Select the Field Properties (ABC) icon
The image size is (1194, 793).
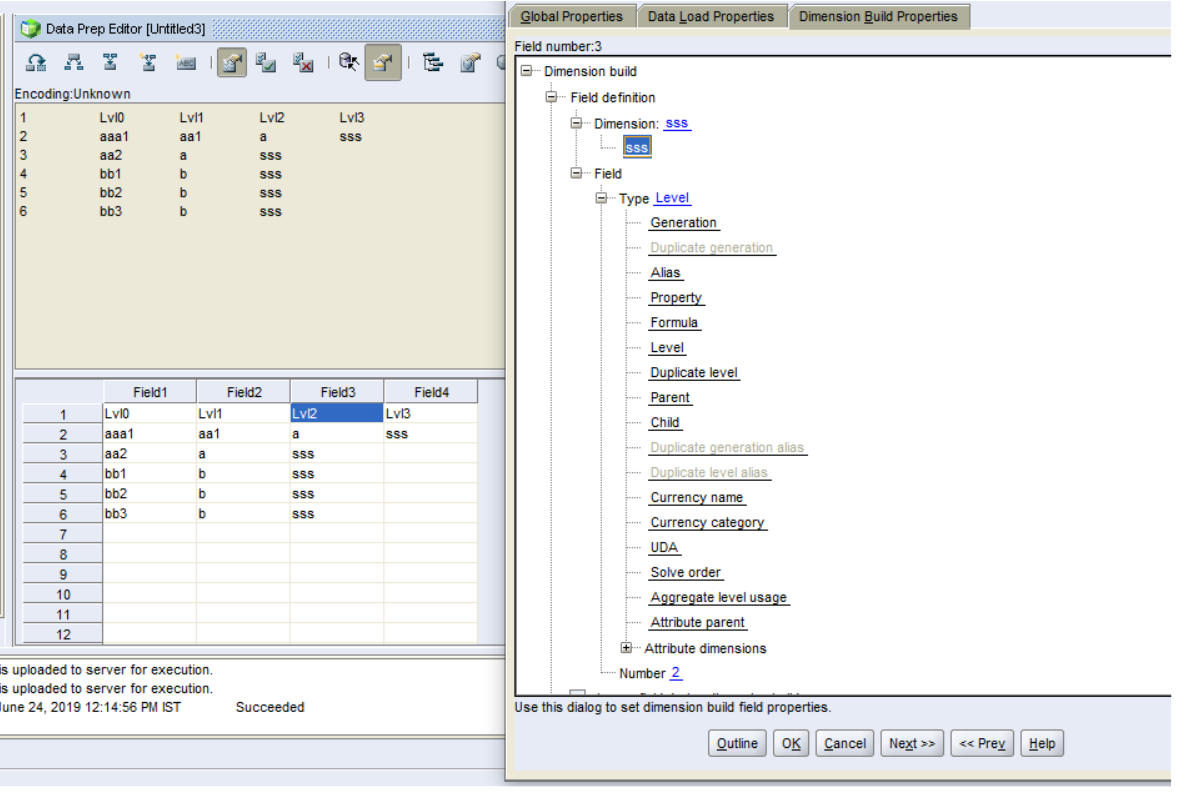click(x=185, y=62)
